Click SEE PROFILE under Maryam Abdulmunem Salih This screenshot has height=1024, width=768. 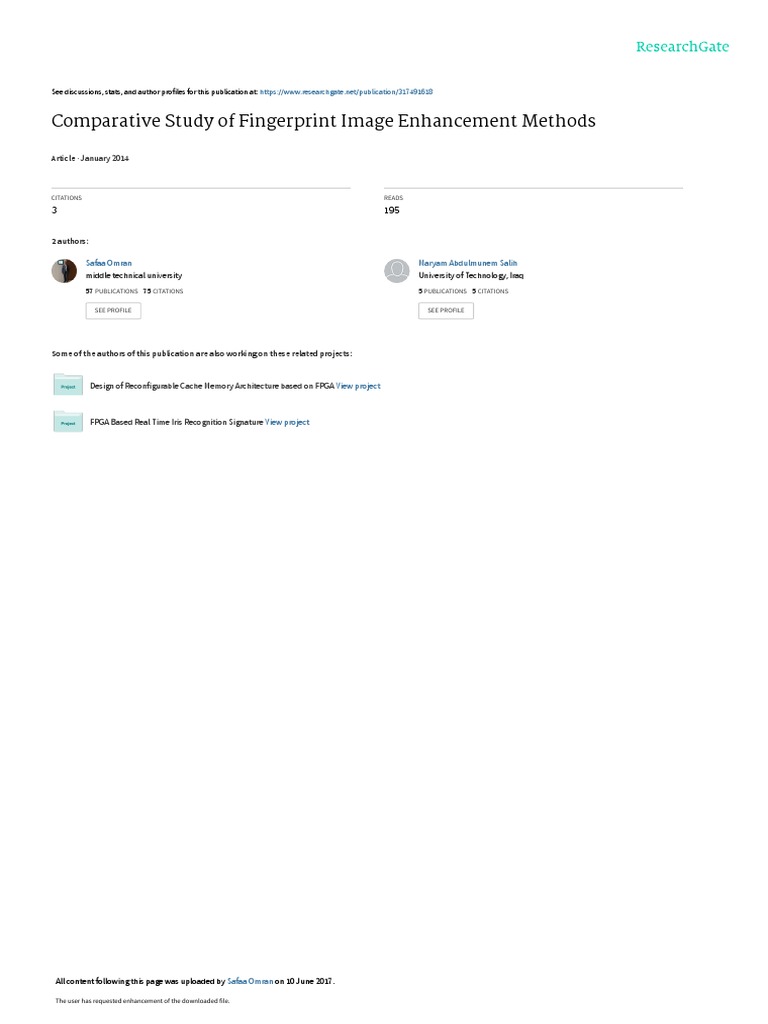(x=446, y=310)
